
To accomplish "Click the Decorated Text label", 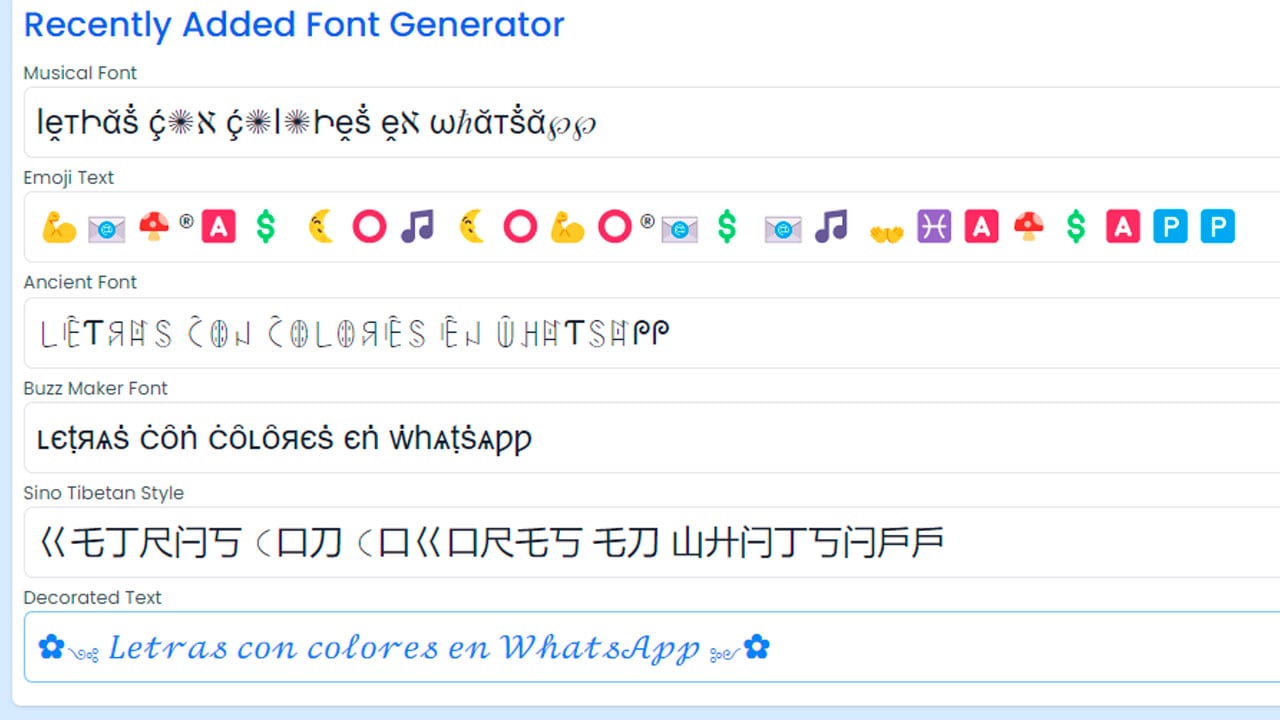I will tap(92, 598).
